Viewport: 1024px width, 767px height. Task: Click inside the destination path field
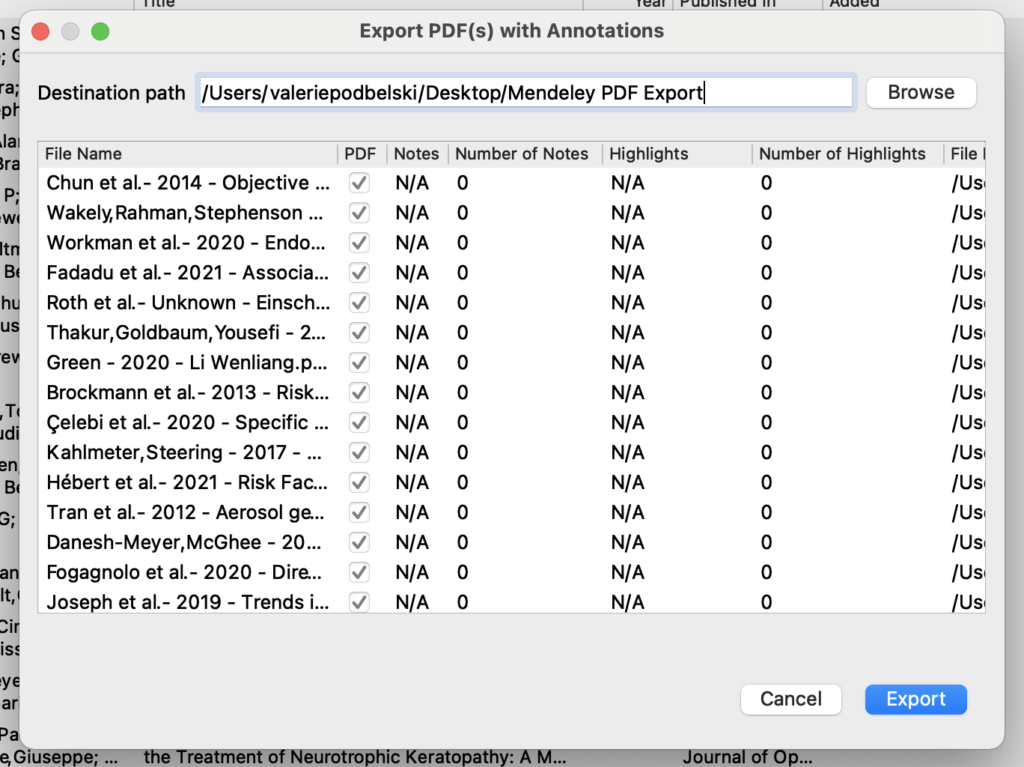[x=525, y=92]
